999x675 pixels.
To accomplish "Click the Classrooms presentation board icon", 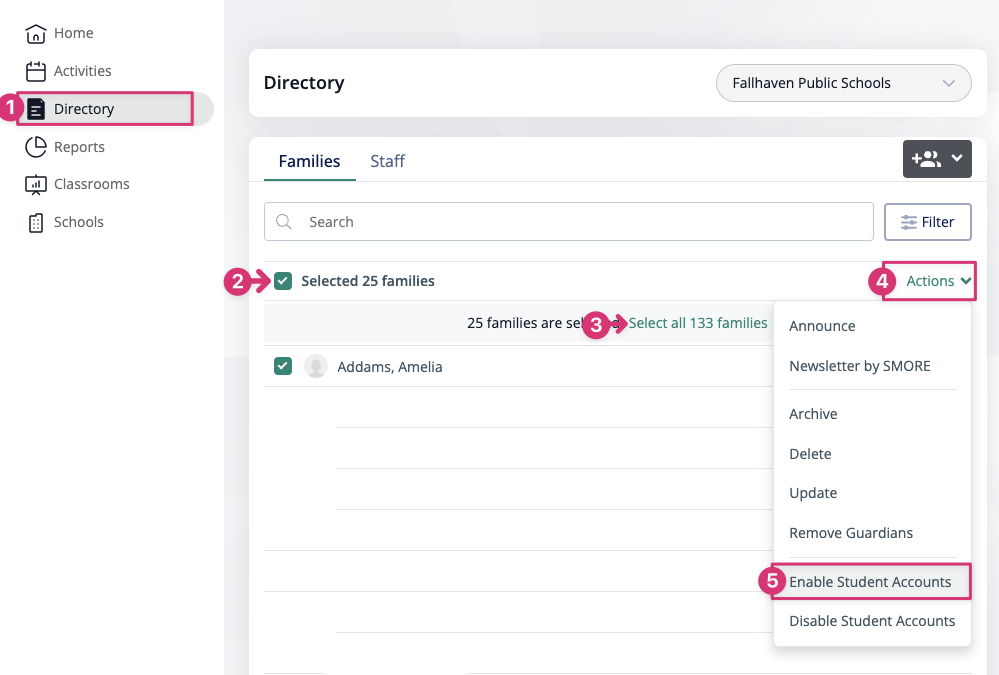I will 36,185.
